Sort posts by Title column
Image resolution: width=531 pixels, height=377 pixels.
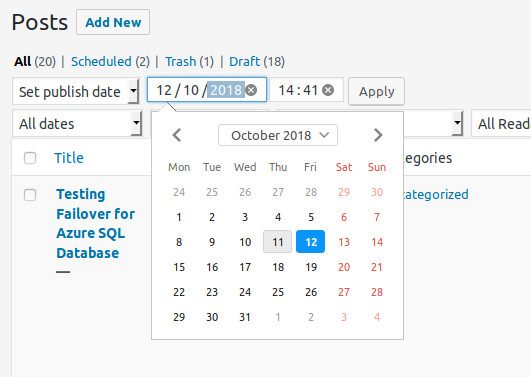click(x=69, y=158)
